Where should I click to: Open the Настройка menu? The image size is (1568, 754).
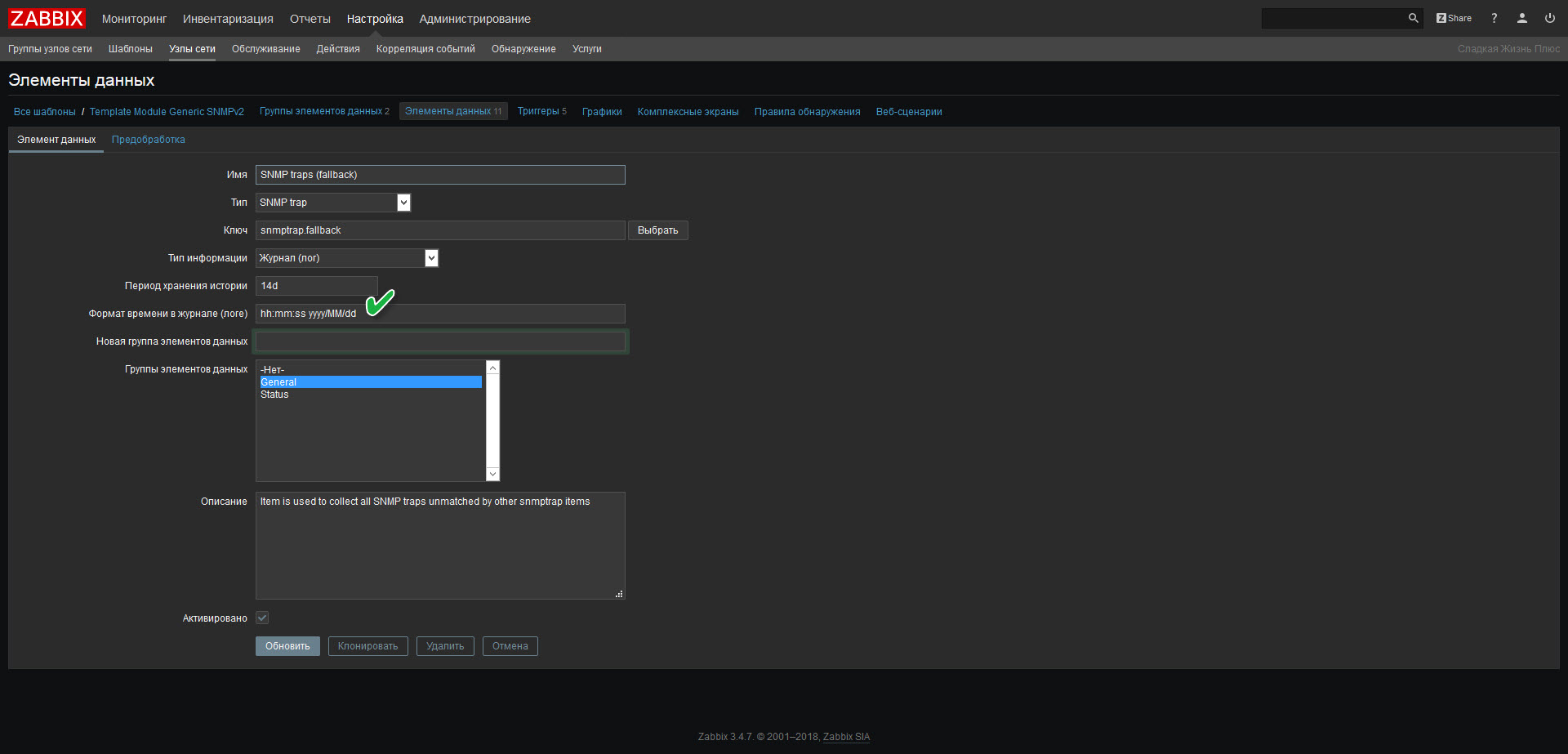pyautogui.click(x=375, y=19)
